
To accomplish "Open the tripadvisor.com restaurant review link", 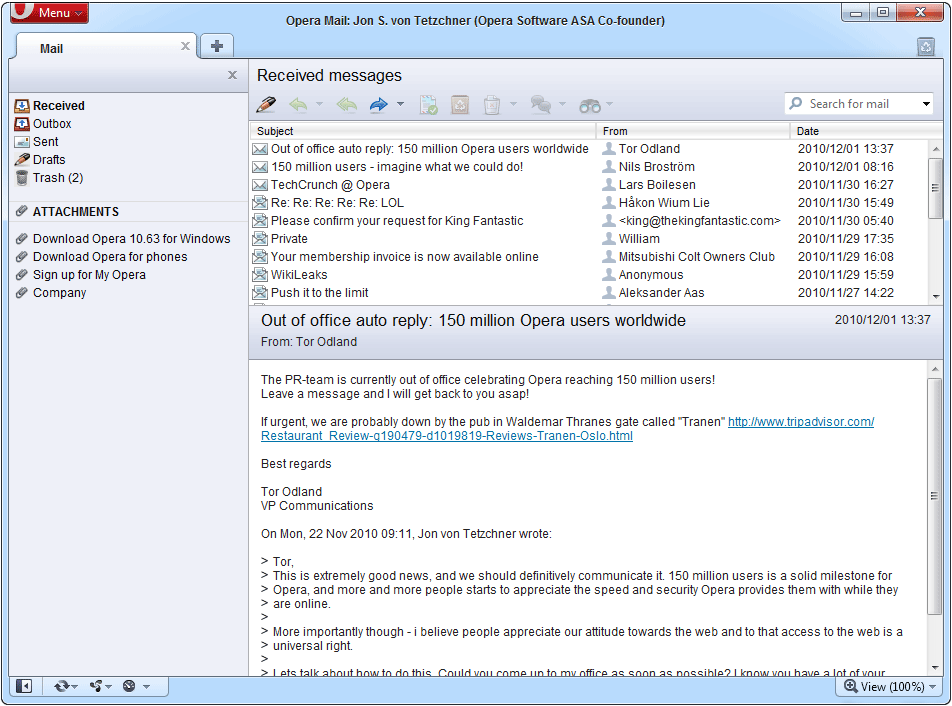I will tap(800, 422).
